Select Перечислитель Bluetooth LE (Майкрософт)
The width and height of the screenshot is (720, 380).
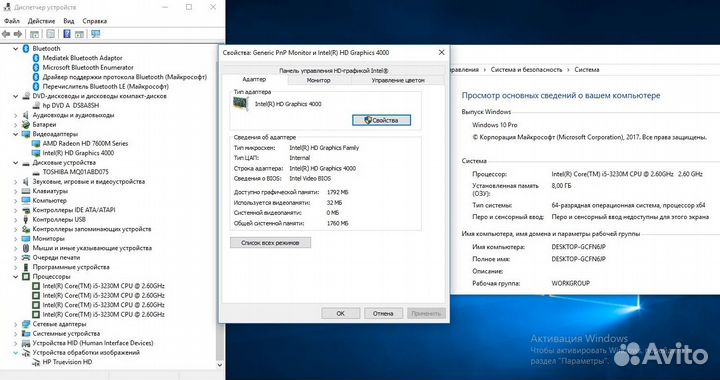[106, 87]
